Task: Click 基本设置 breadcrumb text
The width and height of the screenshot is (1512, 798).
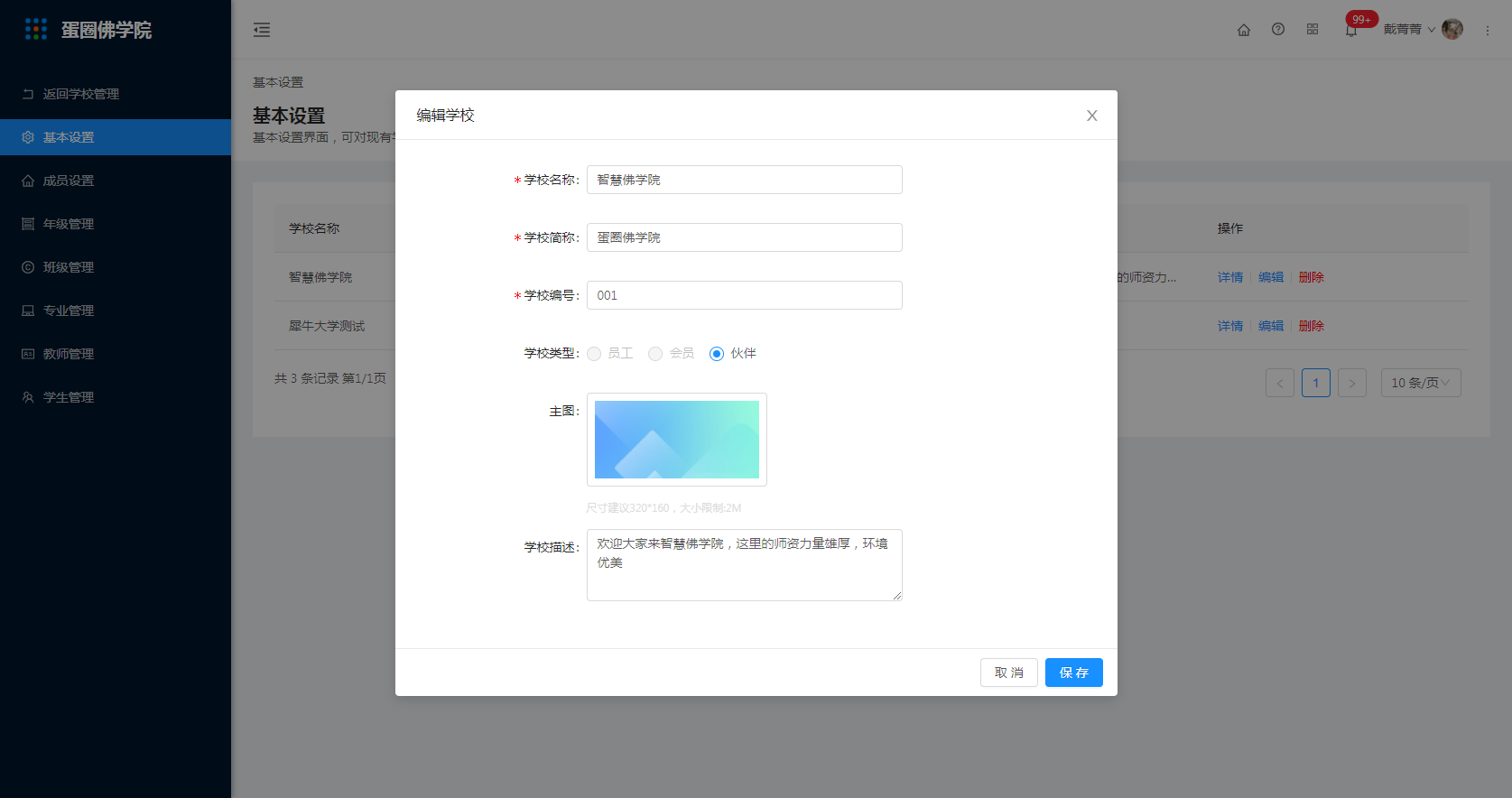Action: [278, 82]
